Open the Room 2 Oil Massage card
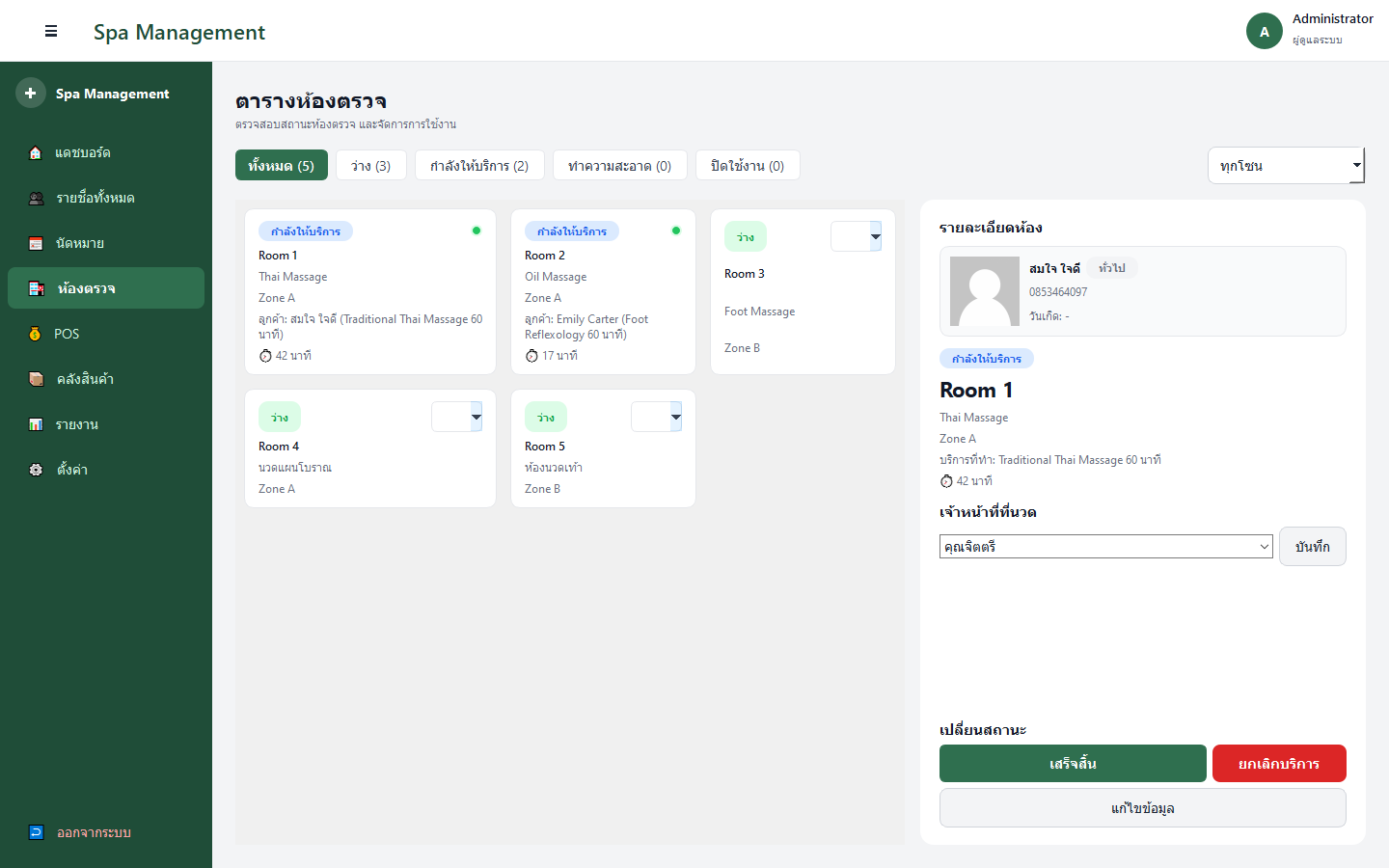The image size is (1389, 868). tap(603, 291)
